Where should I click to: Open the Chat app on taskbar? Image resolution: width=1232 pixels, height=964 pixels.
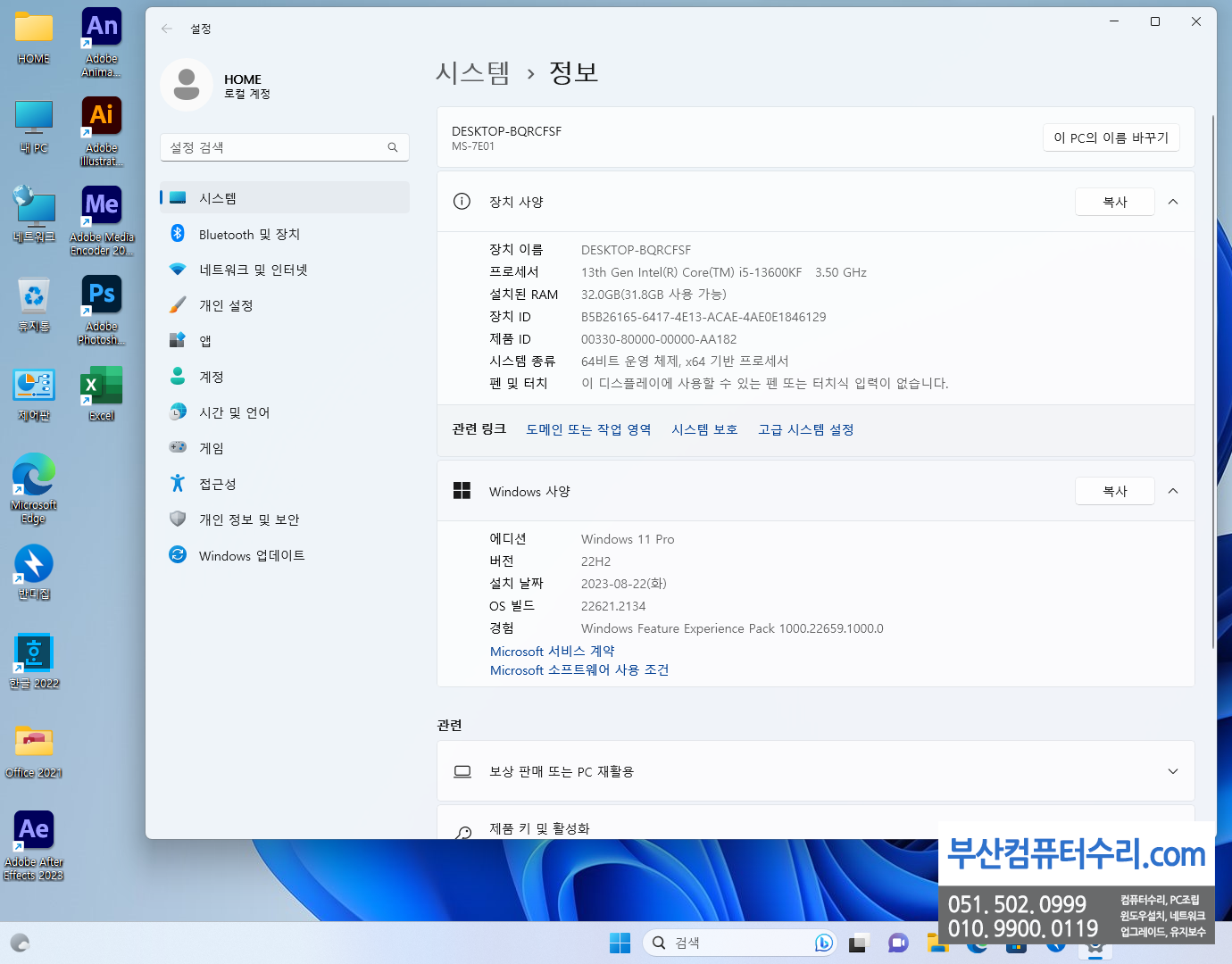pyautogui.click(x=898, y=943)
